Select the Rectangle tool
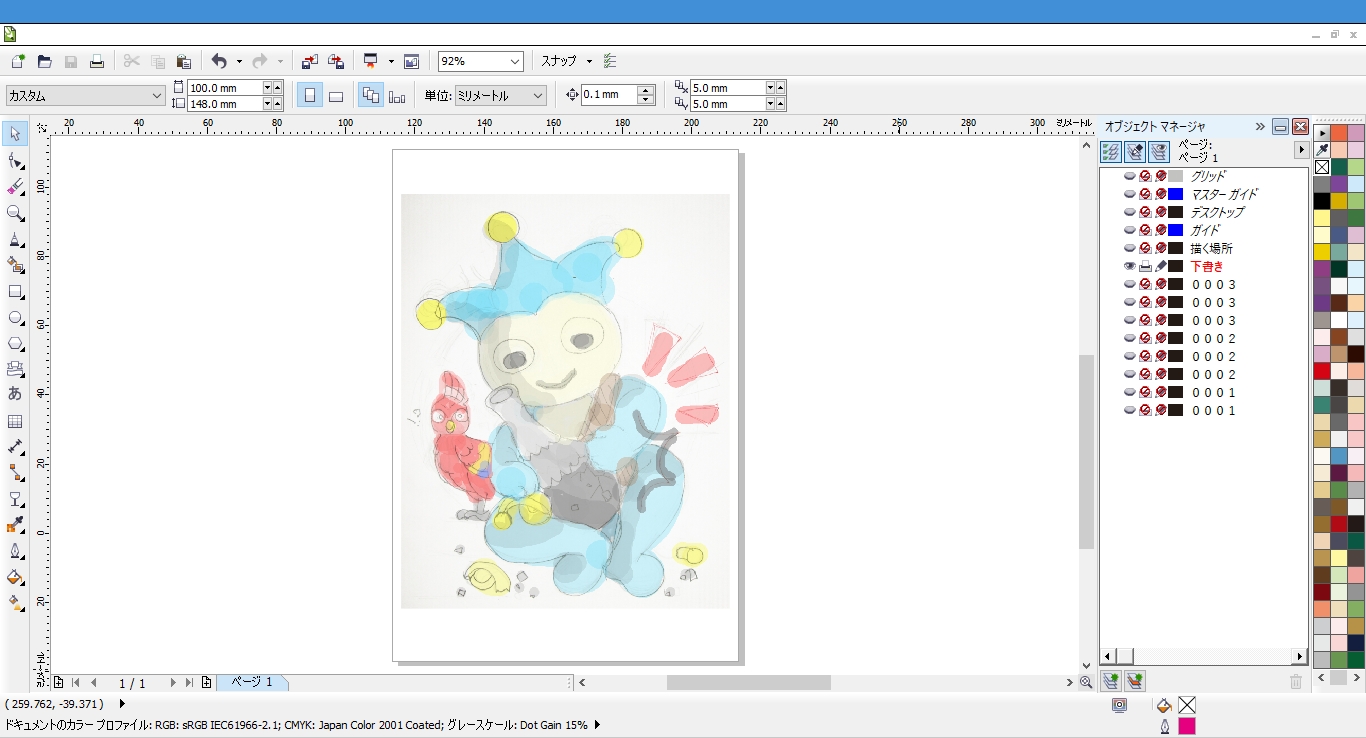The image size is (1366, 738). 15,292
